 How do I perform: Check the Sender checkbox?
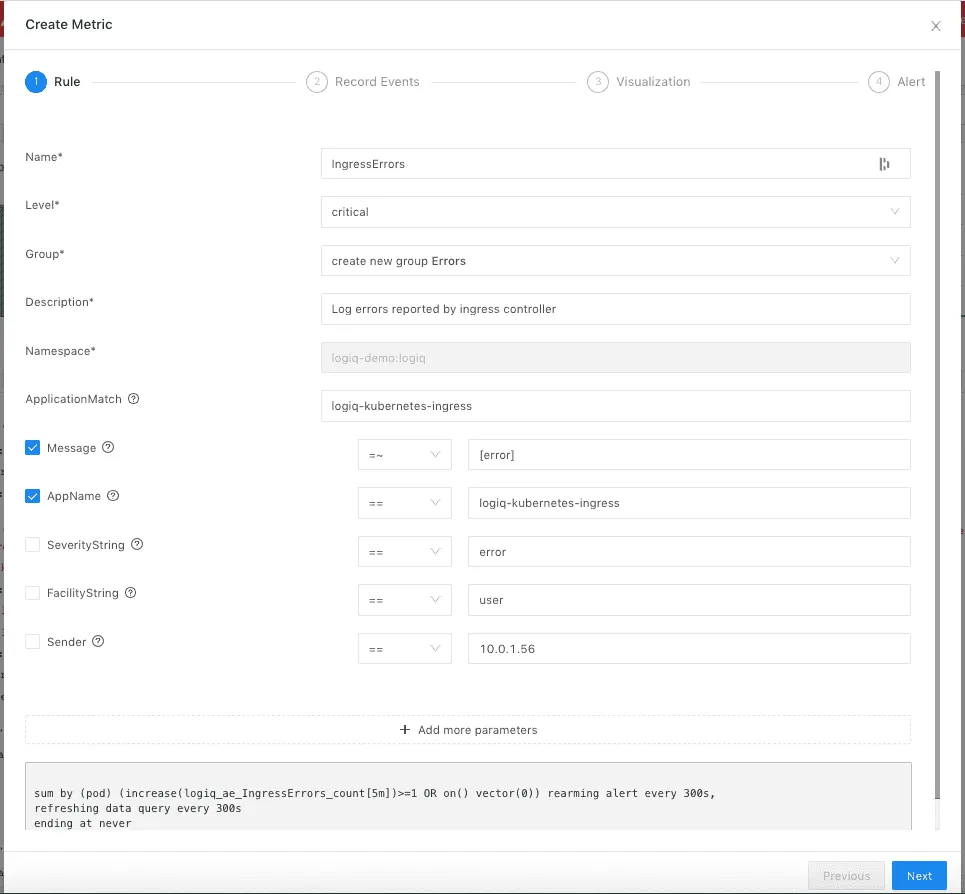(x=33, y=641)
